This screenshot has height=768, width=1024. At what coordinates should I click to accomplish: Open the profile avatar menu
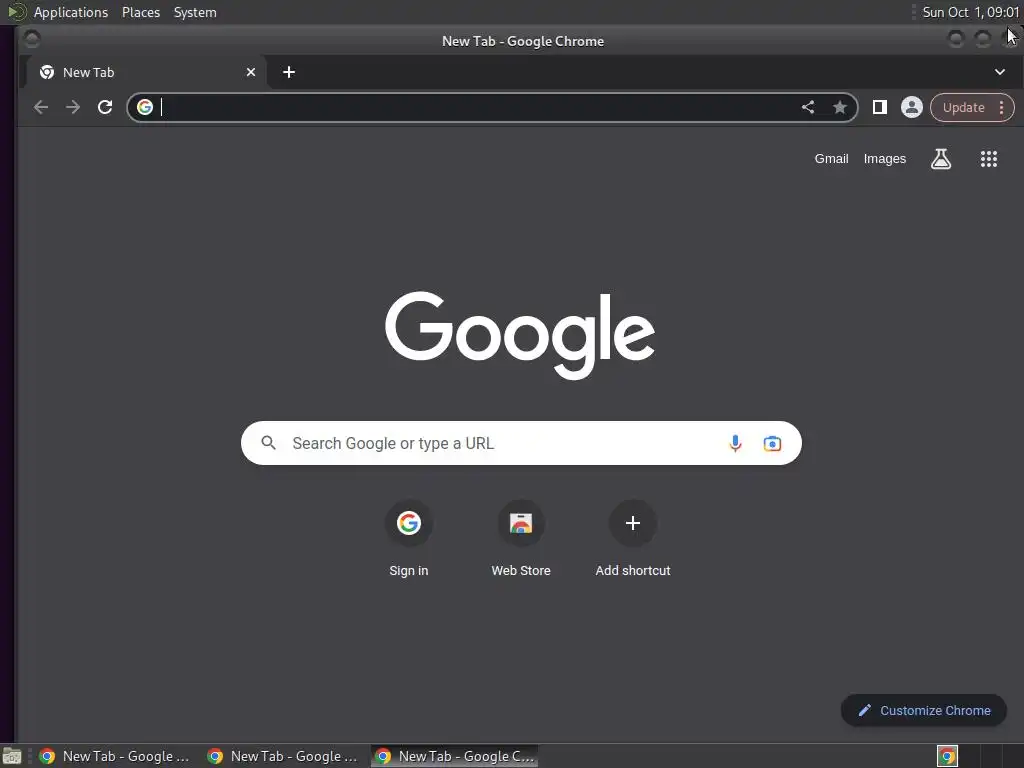(912, 107)
